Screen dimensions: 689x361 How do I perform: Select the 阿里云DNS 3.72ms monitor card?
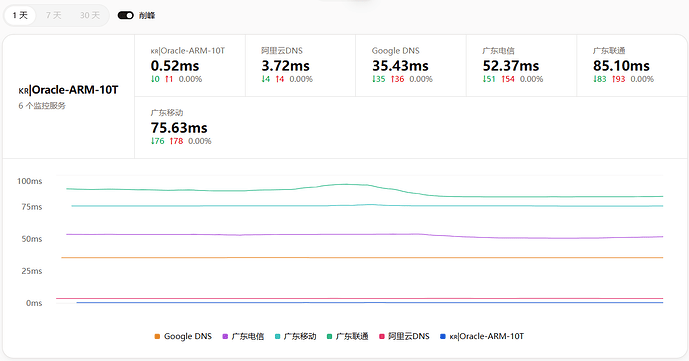(x=301, y=65)
